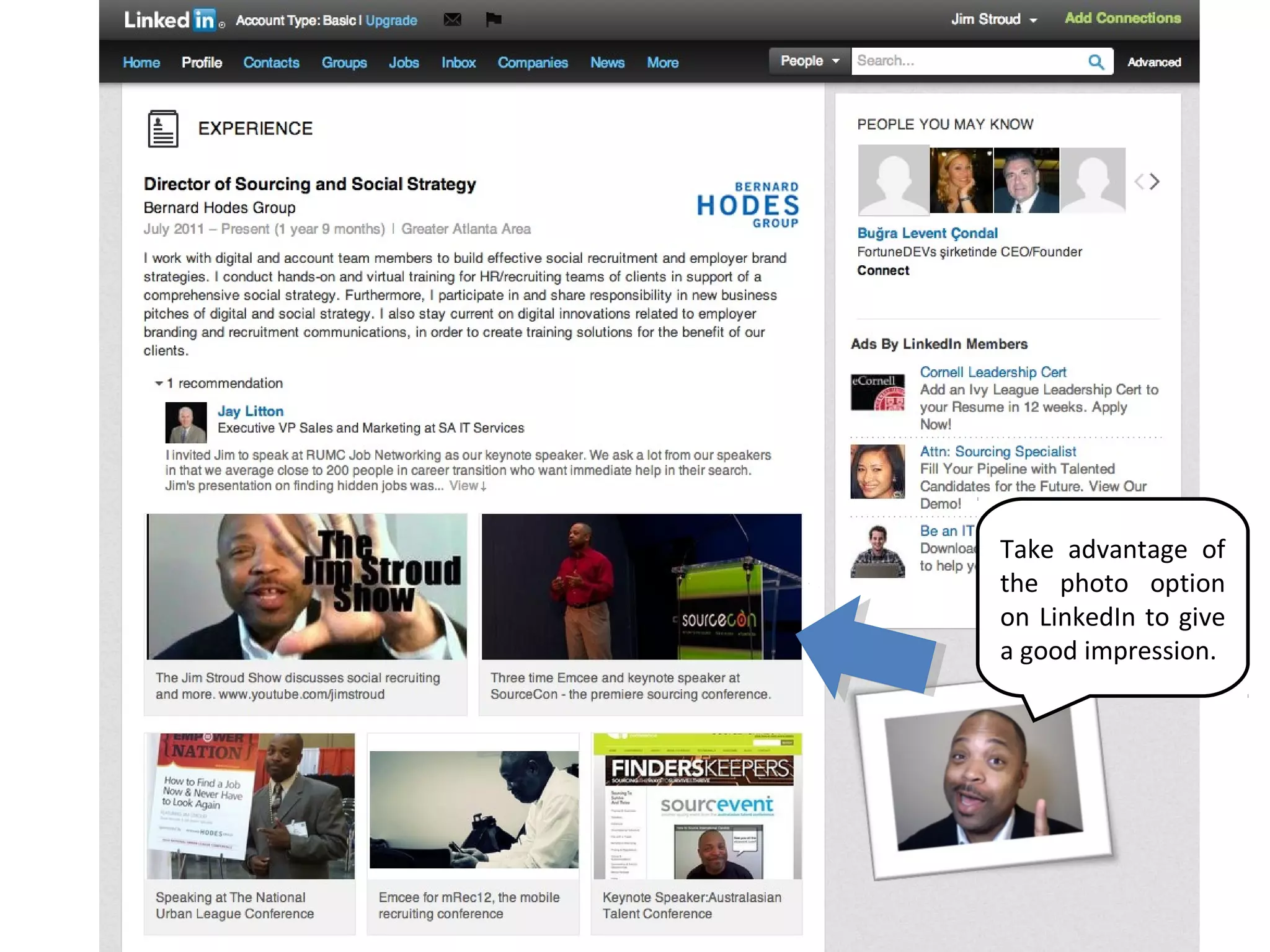Click the Upgrade account link
This screenshot has height=952, width=1270.
click(x=391, y=20)
